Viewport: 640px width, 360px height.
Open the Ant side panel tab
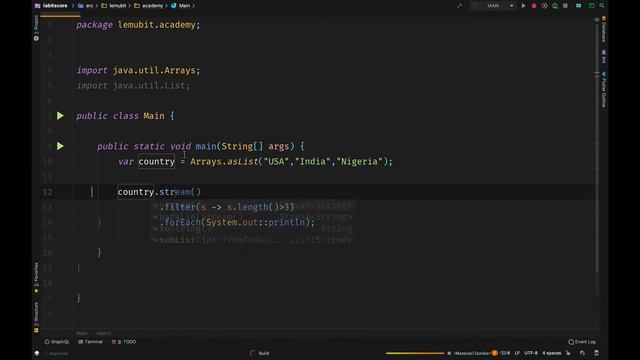click(604, 56)
